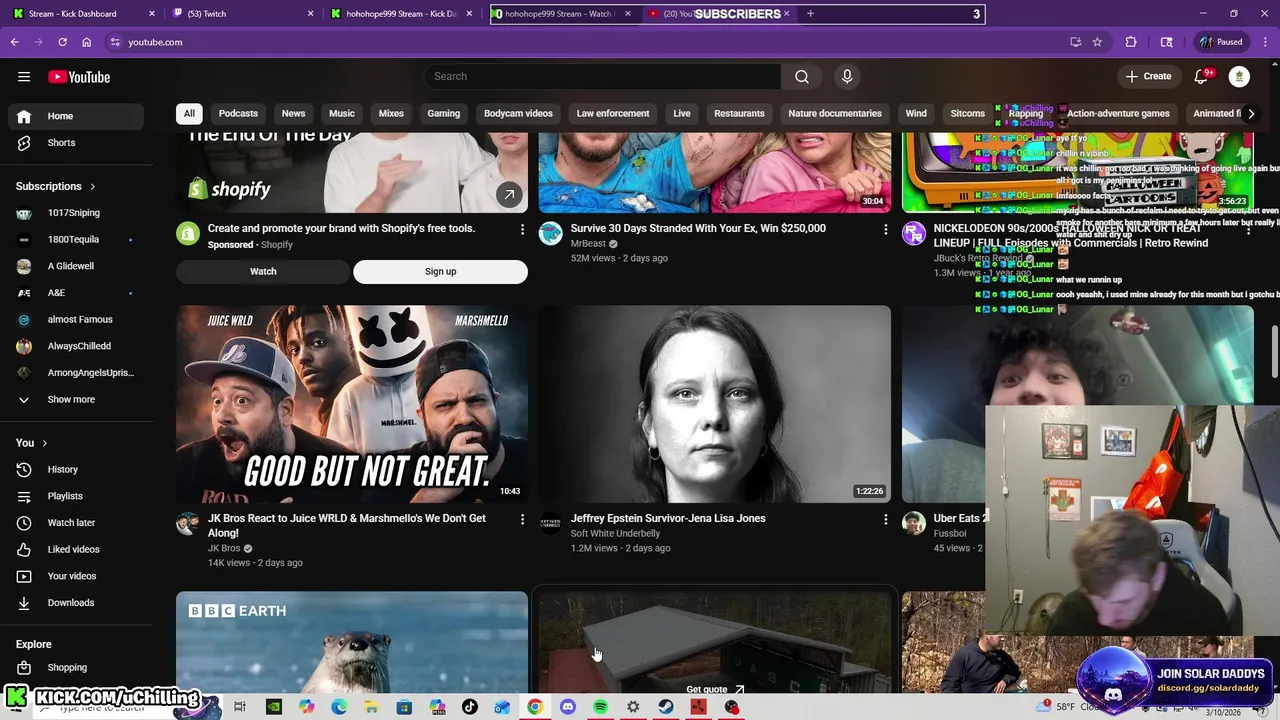Open JK Bros channel name link
The width and height of the screenshot is (1280, 720).
pyautogui.click(x=224, y=549)
